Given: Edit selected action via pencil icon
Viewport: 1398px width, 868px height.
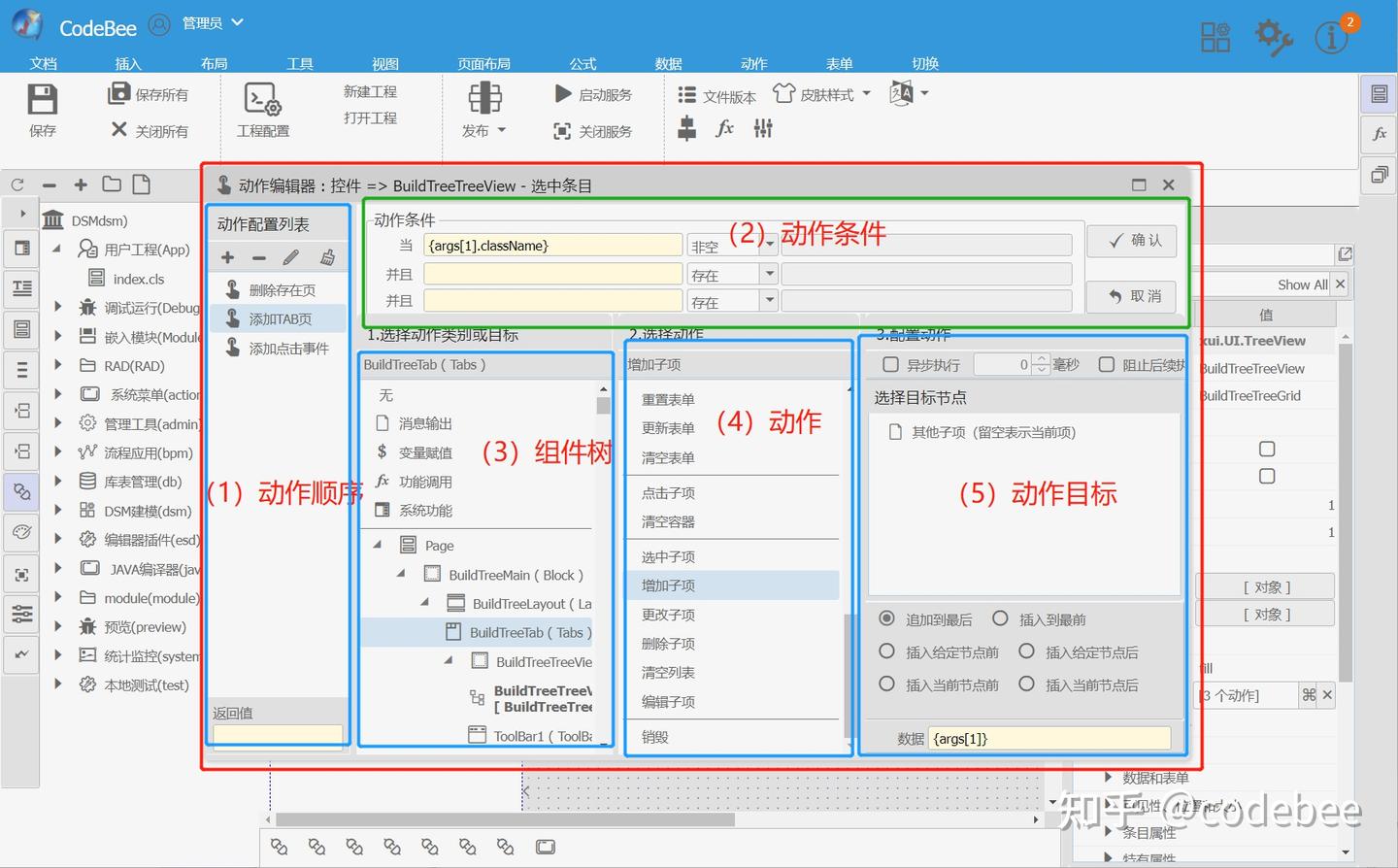Looking at the screenshot, I should [x=289, y=256].
